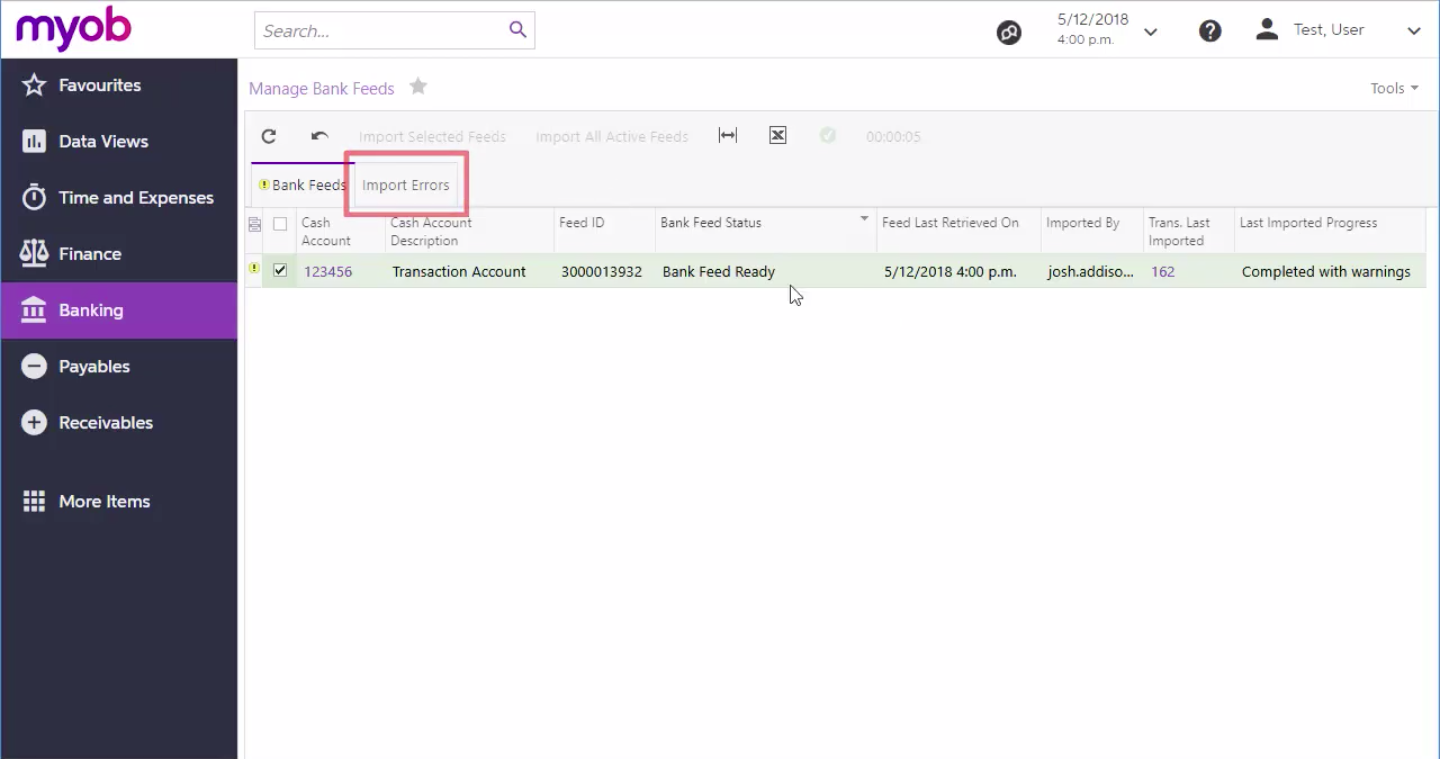Click the Bank Feed Ready status cell
This screenshot has height=759, width=1440.
pyautogui.click(x=766, y=272)
